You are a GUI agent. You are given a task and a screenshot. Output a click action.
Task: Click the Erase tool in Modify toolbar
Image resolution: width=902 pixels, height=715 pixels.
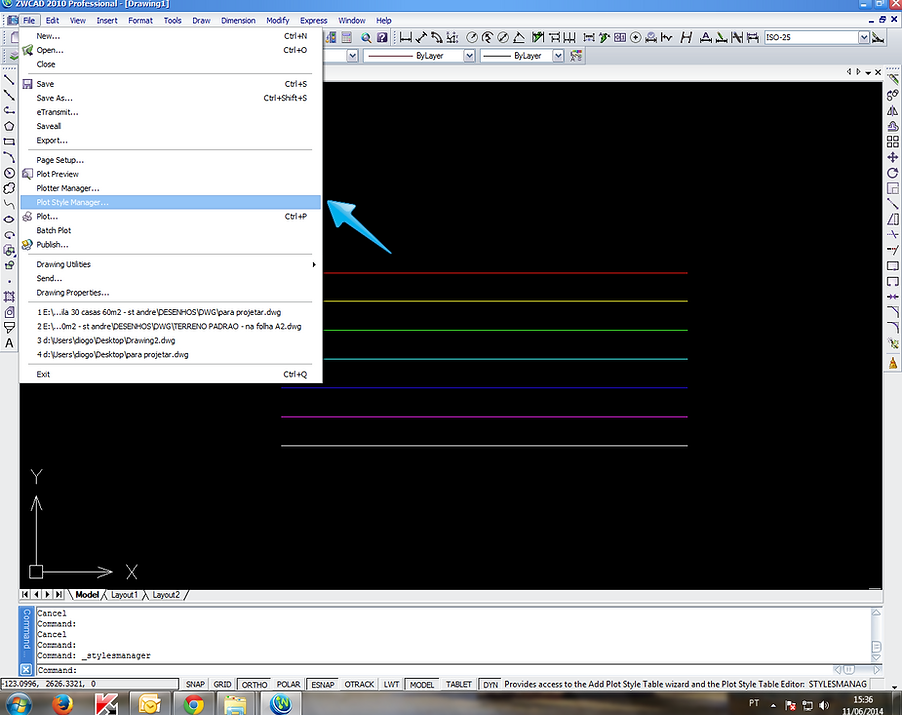(x=892, y=79)
